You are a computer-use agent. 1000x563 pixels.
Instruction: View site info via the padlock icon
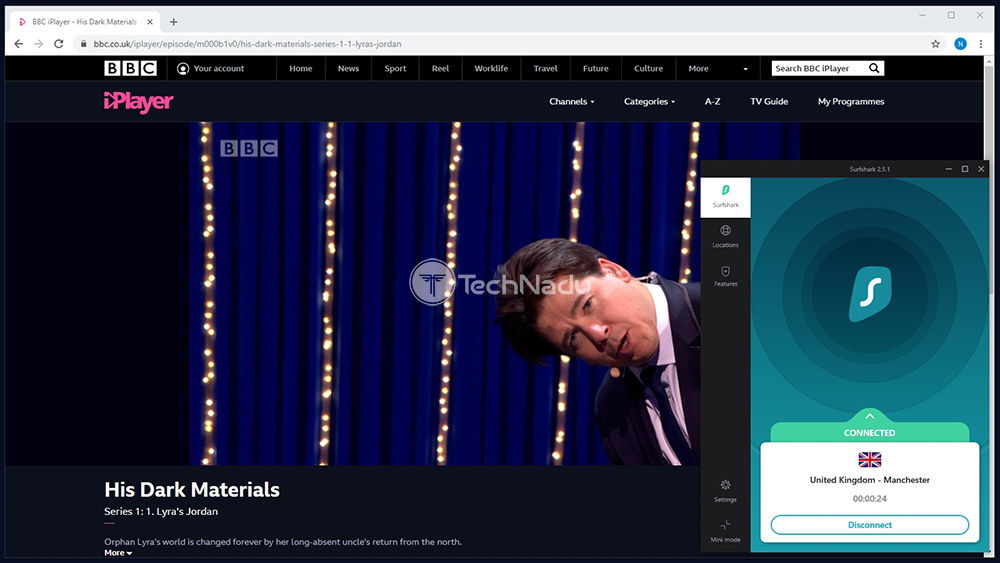coord(84,44)
